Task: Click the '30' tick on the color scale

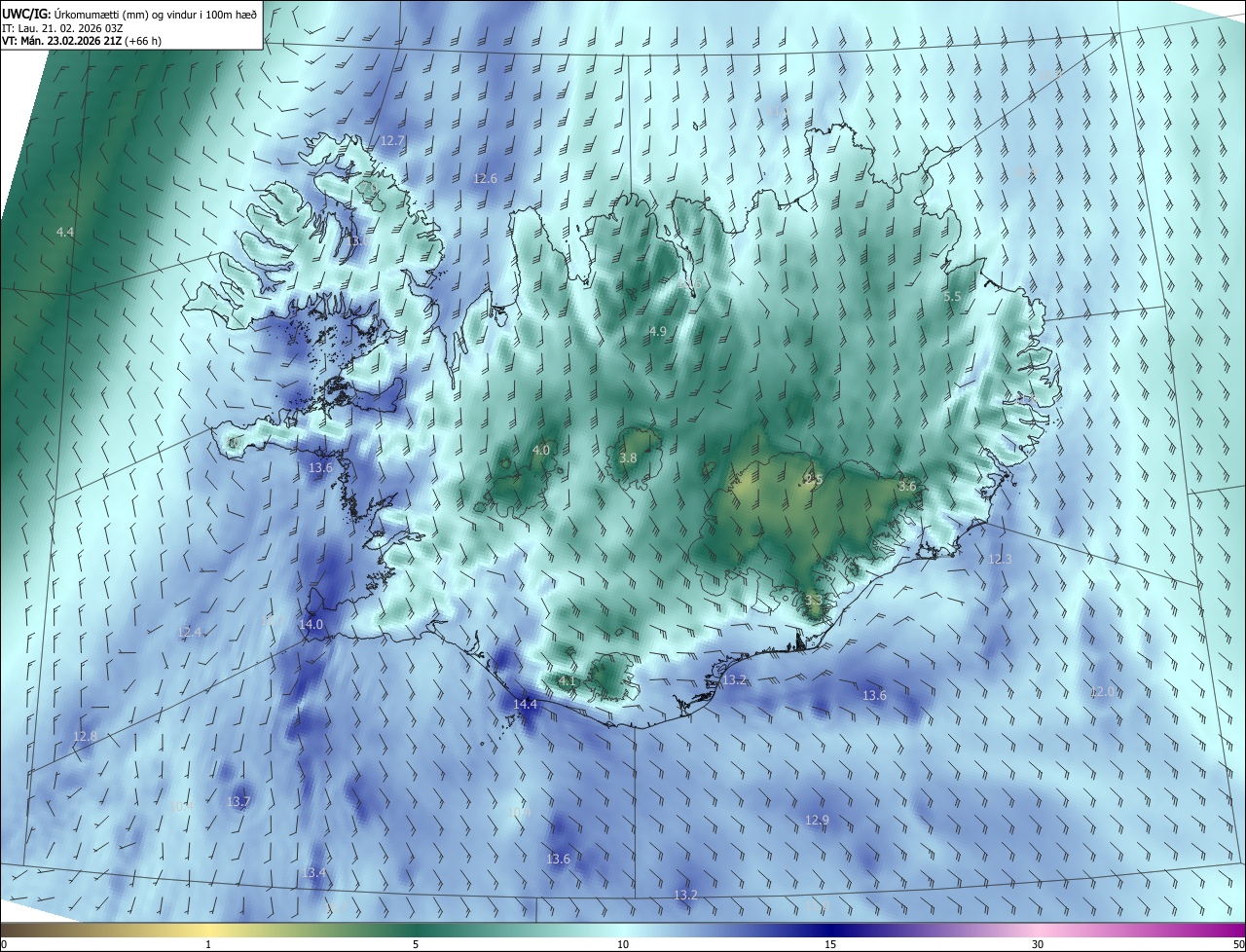Action: 1038,945
